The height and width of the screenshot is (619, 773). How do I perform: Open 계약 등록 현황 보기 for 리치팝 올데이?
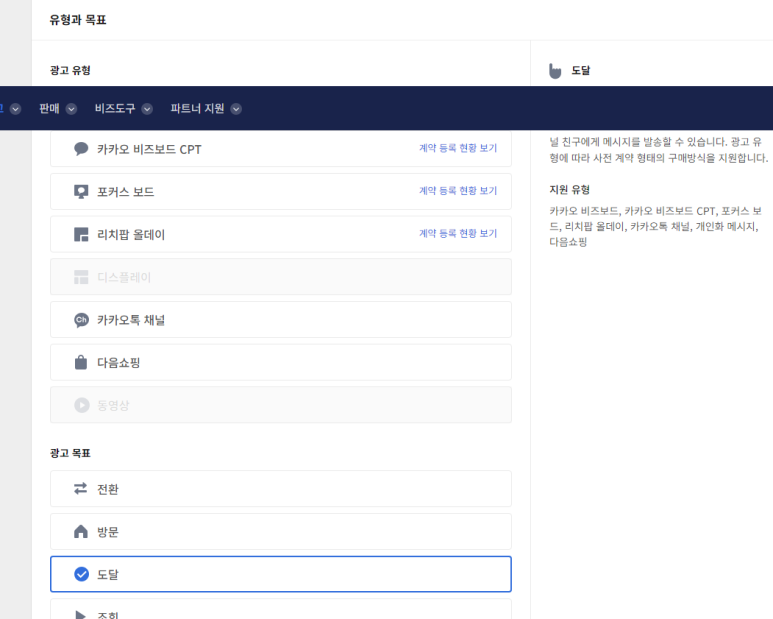(458, 233)
